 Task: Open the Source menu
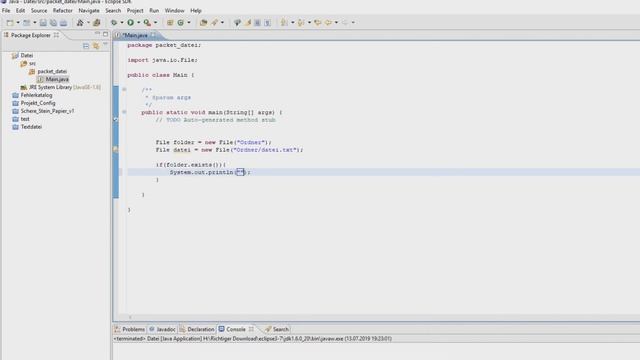click(39, 11)
